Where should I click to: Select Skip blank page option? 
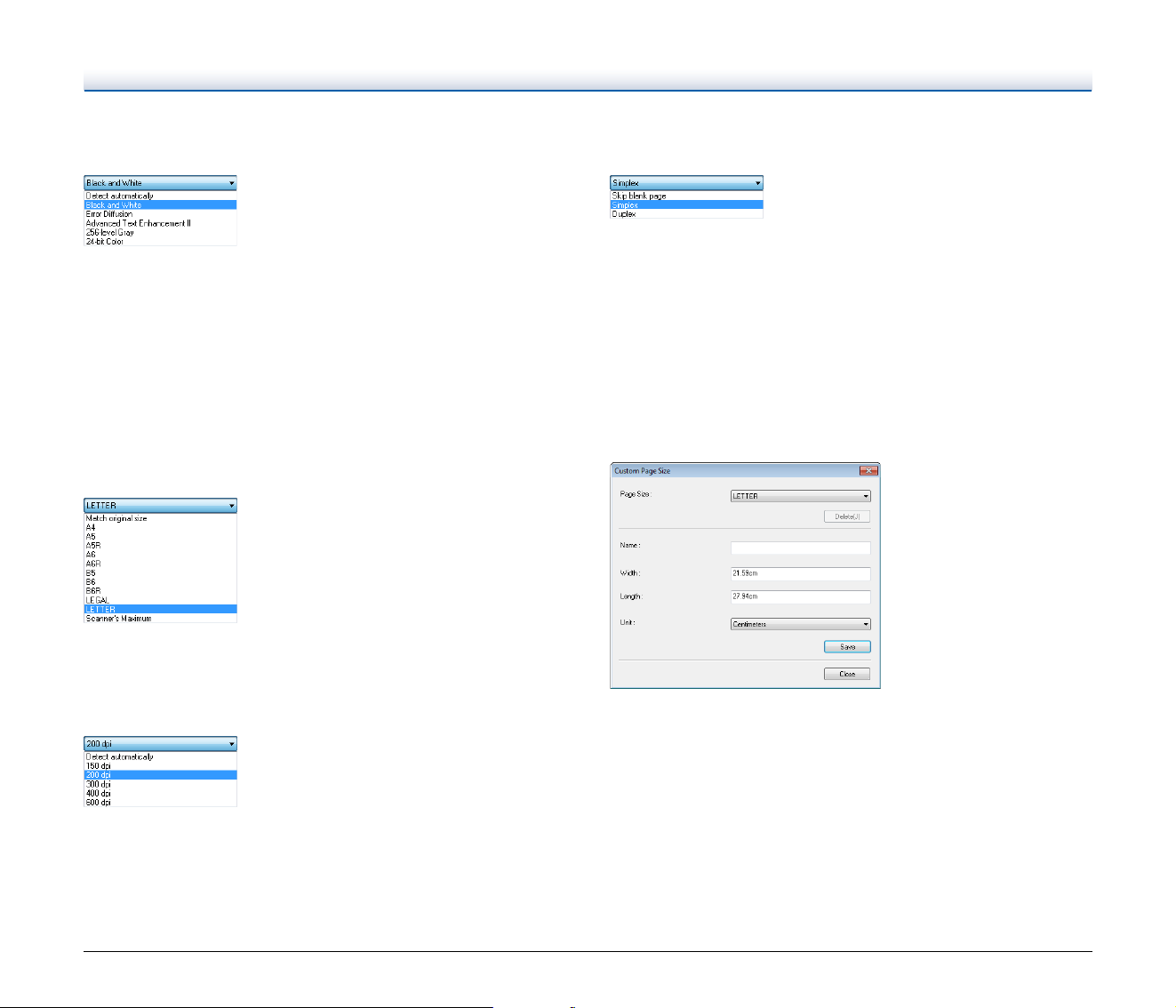pyautogui.click(x=686, y=196)
